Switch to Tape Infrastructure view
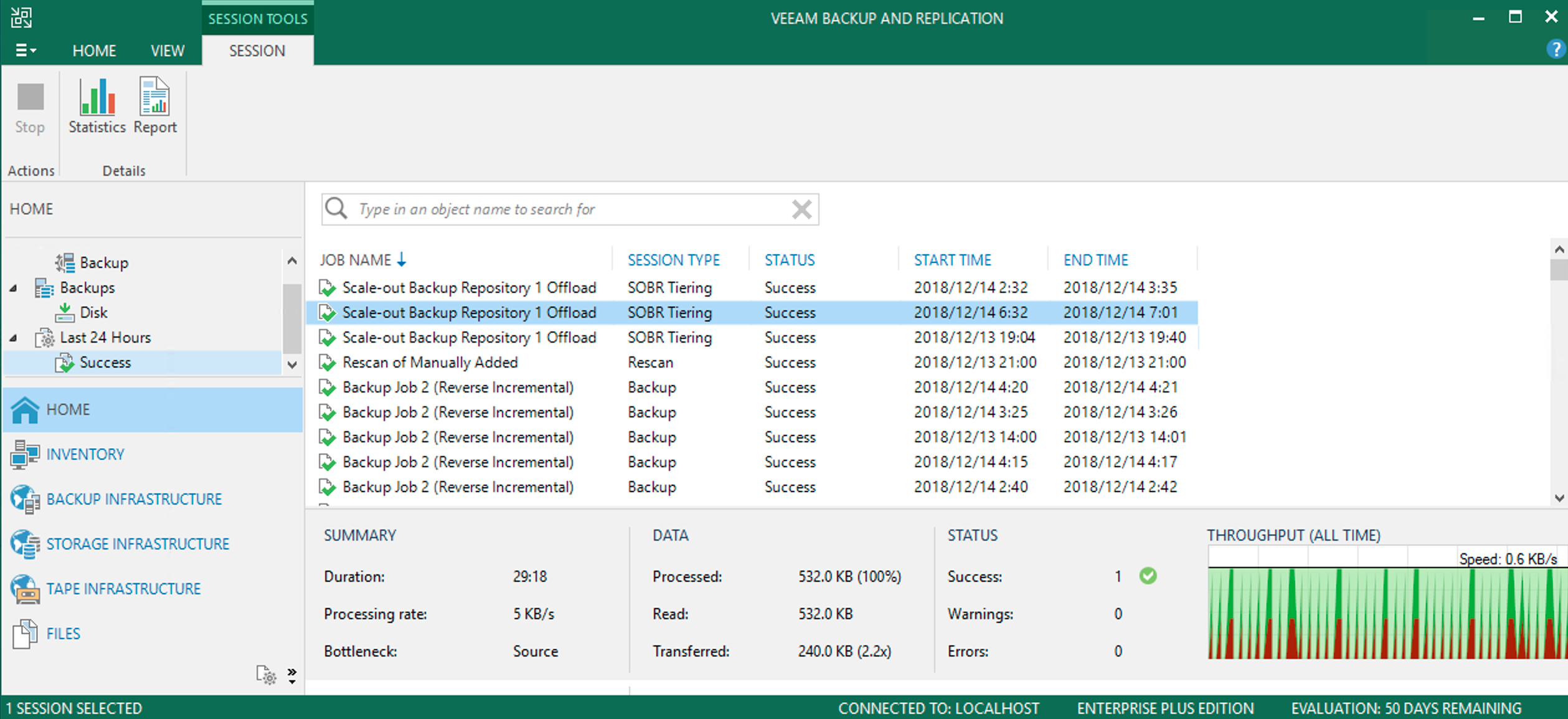Viewport: 1568px width, 719px height. (x=123, y=589)
